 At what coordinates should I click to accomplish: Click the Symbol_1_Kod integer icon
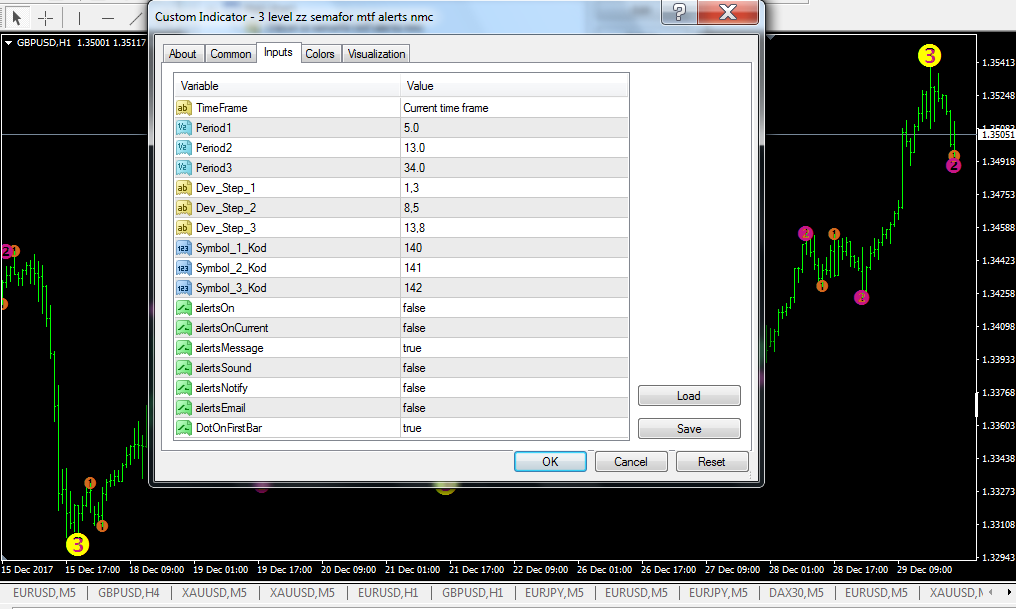(x=183, y=248)
